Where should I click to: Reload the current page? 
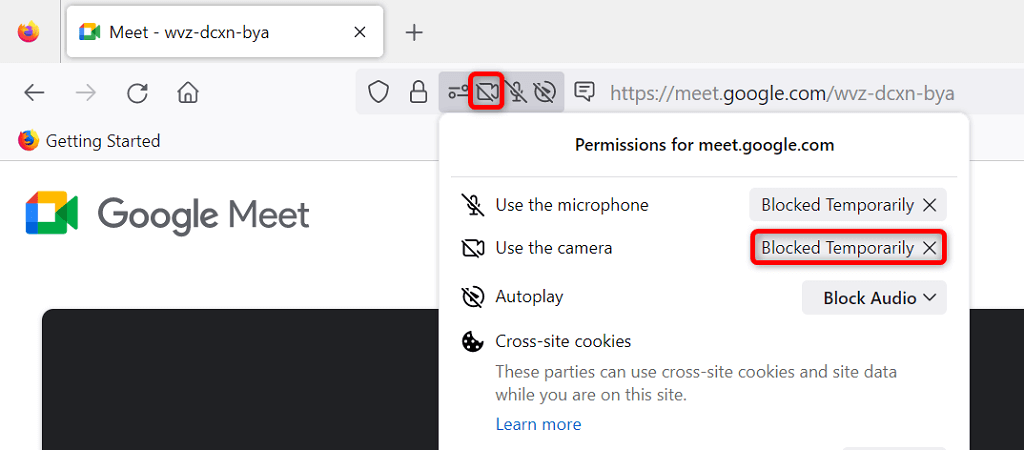point(137,93)
